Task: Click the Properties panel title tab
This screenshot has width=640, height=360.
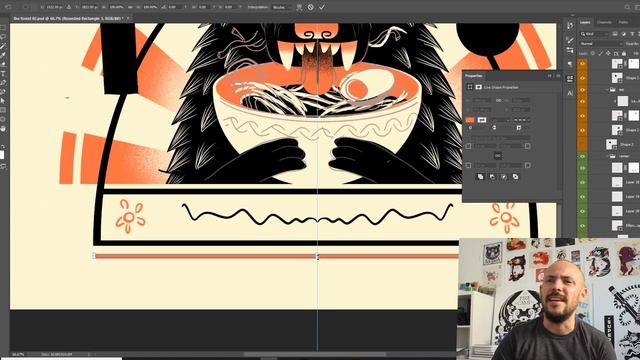Action: click(474, 76)
